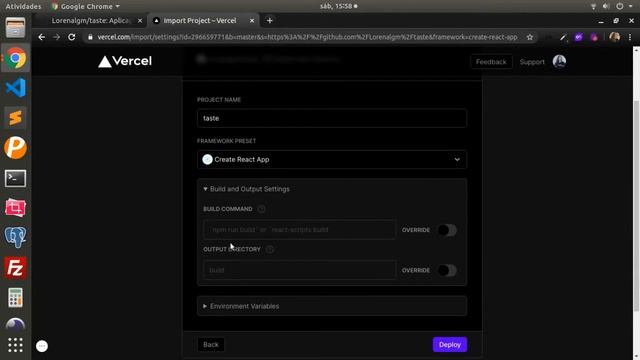The width and height of the screenshot is (640, 360).
Task: Launch Visual Studio Code from dock
Action: [16, 88]
